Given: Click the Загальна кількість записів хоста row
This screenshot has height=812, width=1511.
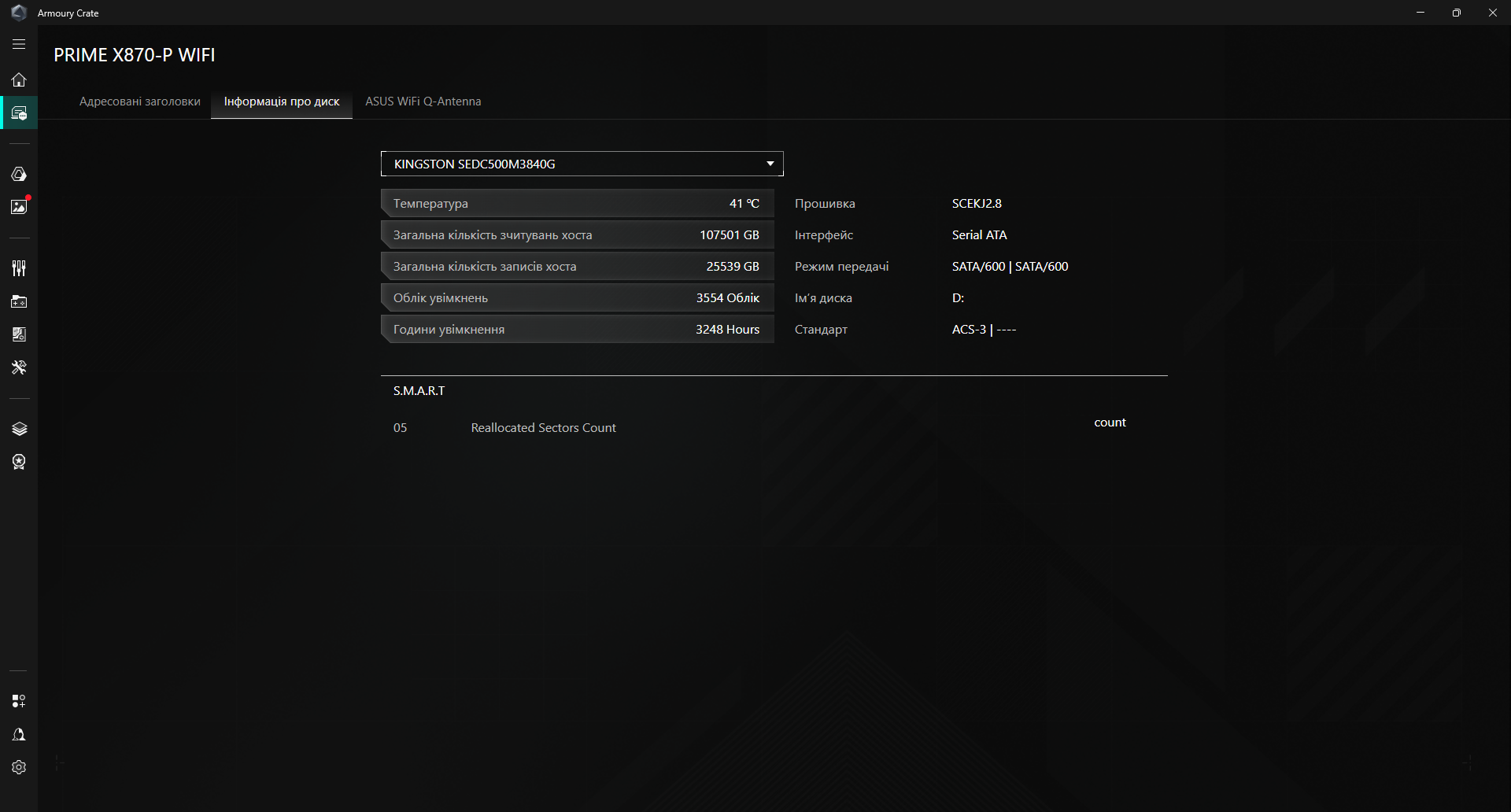Looking at the screenshot, I should click(x=578, y=266).
